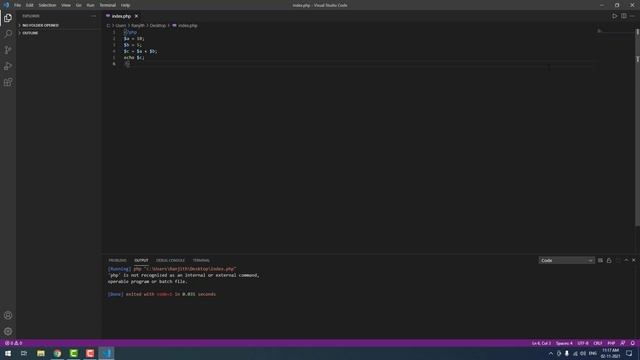Click the Users breadcrumb segment

120,25
